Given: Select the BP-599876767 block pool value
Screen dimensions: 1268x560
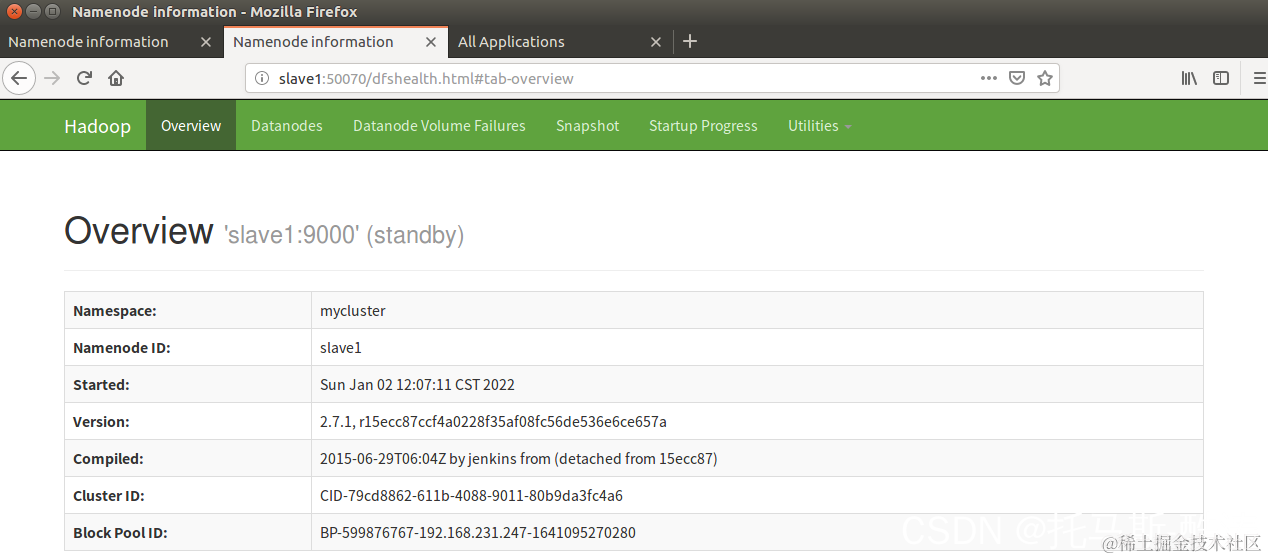Looking at the screenshot, I should [478, 533].
